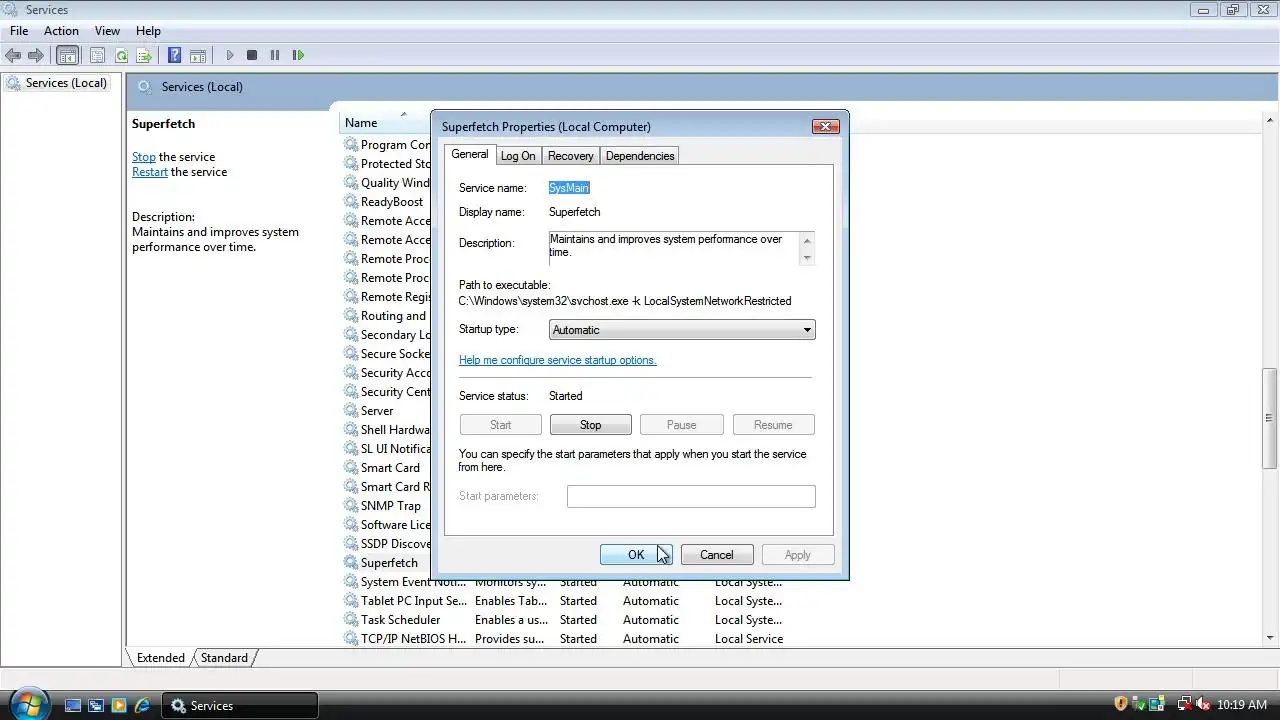The height and width of the screenshot is (720, 1280).
Task: Open the Help menu
Action: [148, 31]
